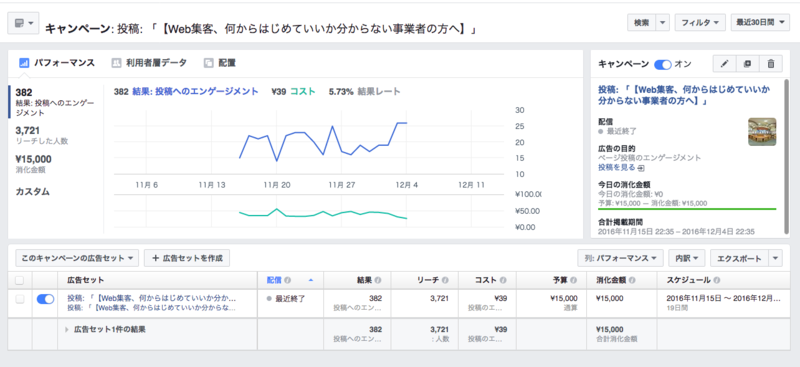
Task: Select the 3,721 リーチした人数 metric
Action: click(x=42, y=135)
